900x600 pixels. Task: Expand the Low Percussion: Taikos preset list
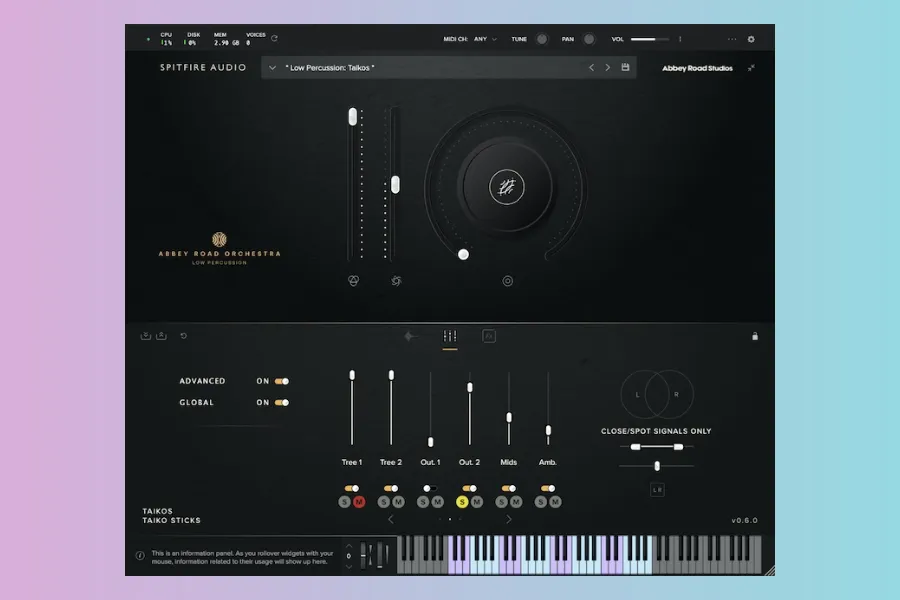(x=272, y=68)
